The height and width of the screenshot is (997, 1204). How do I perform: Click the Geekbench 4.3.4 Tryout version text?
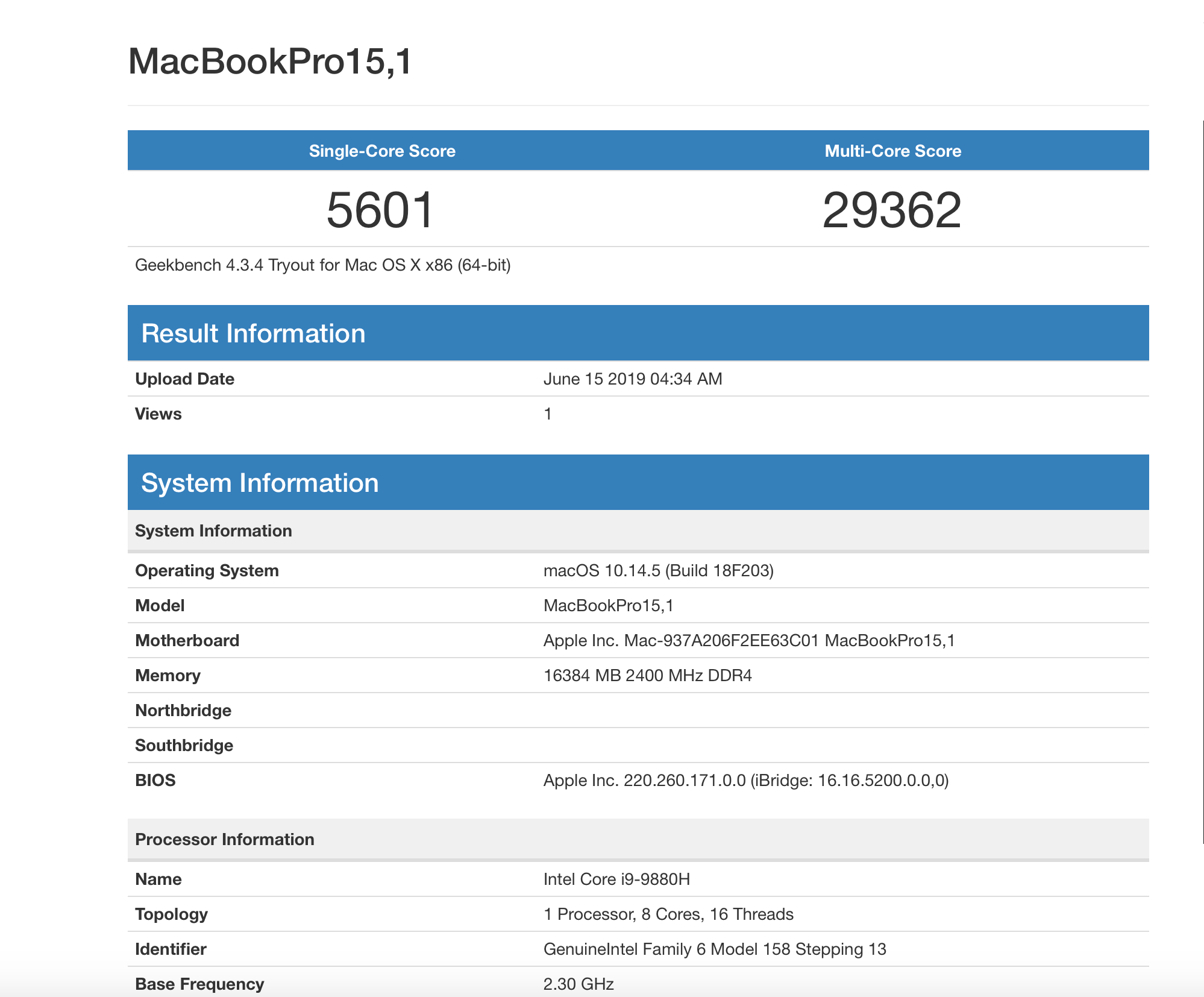pyautogui.click(x=323, y=265)
